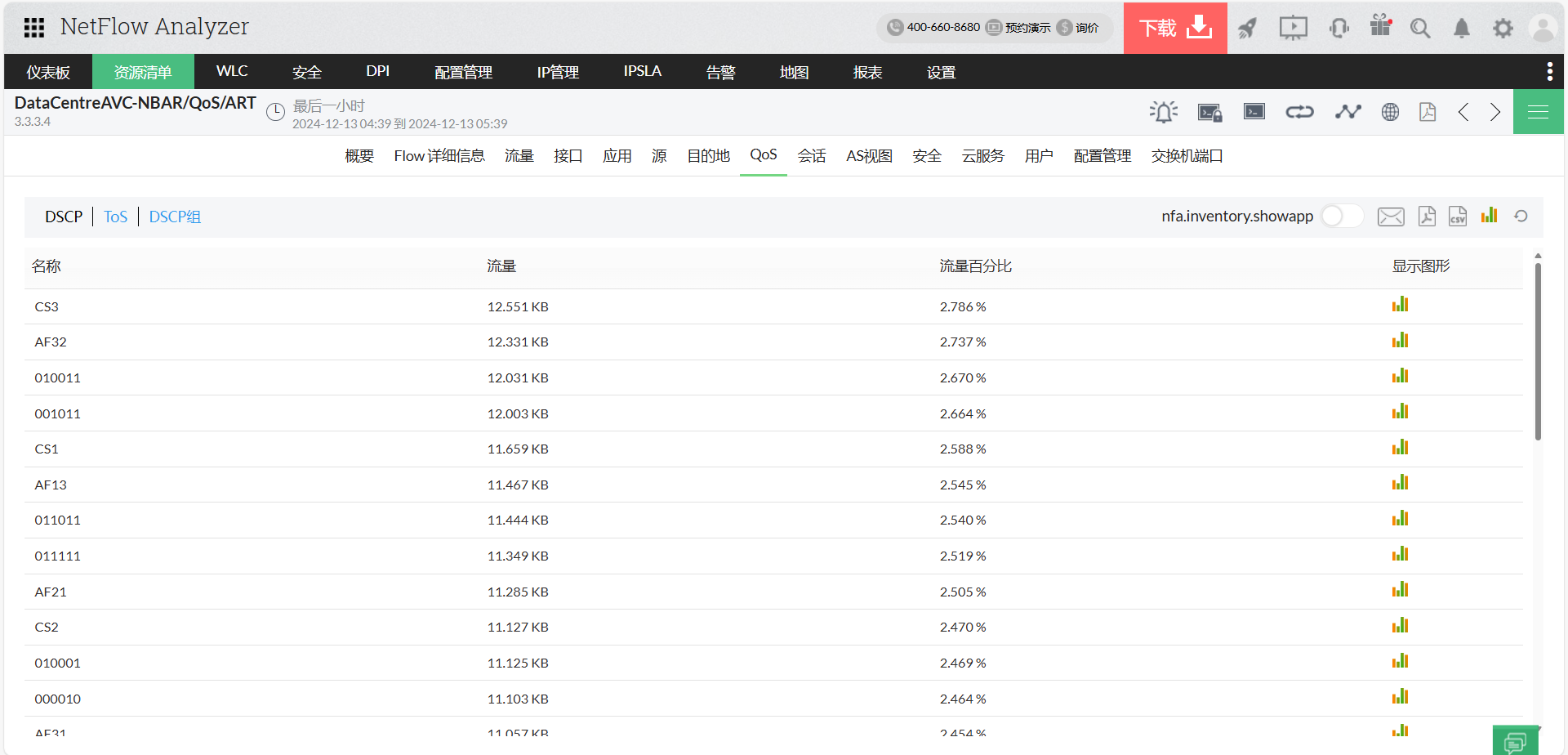This screenshot has height=755, width=1568.
Task: Open the green hamburger side menu
Action: [x=1538, y=112]
